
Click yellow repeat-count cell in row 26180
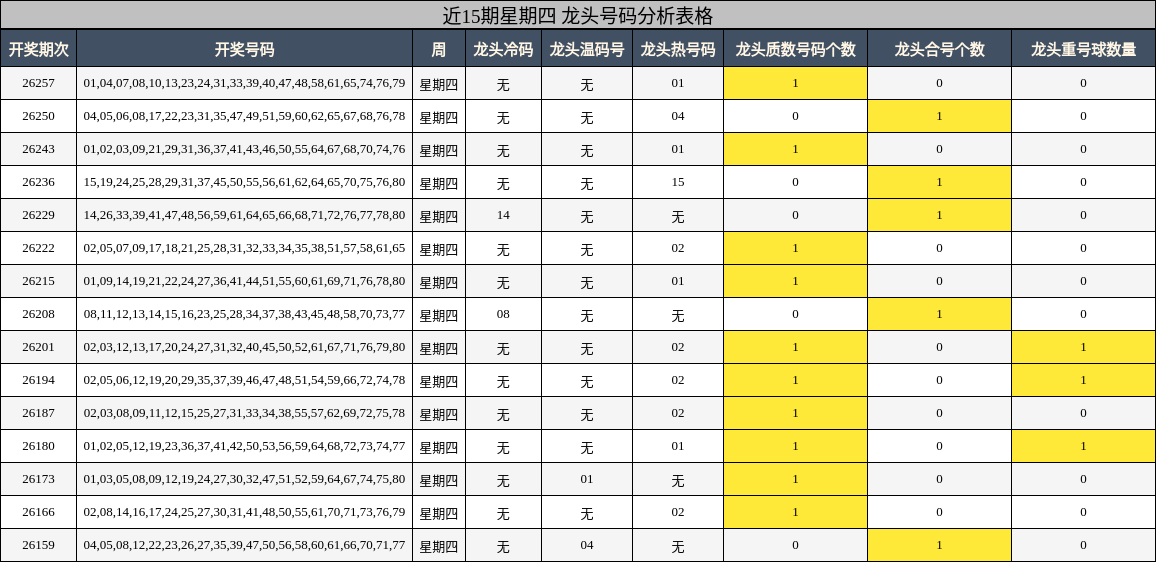(1083, 446)
